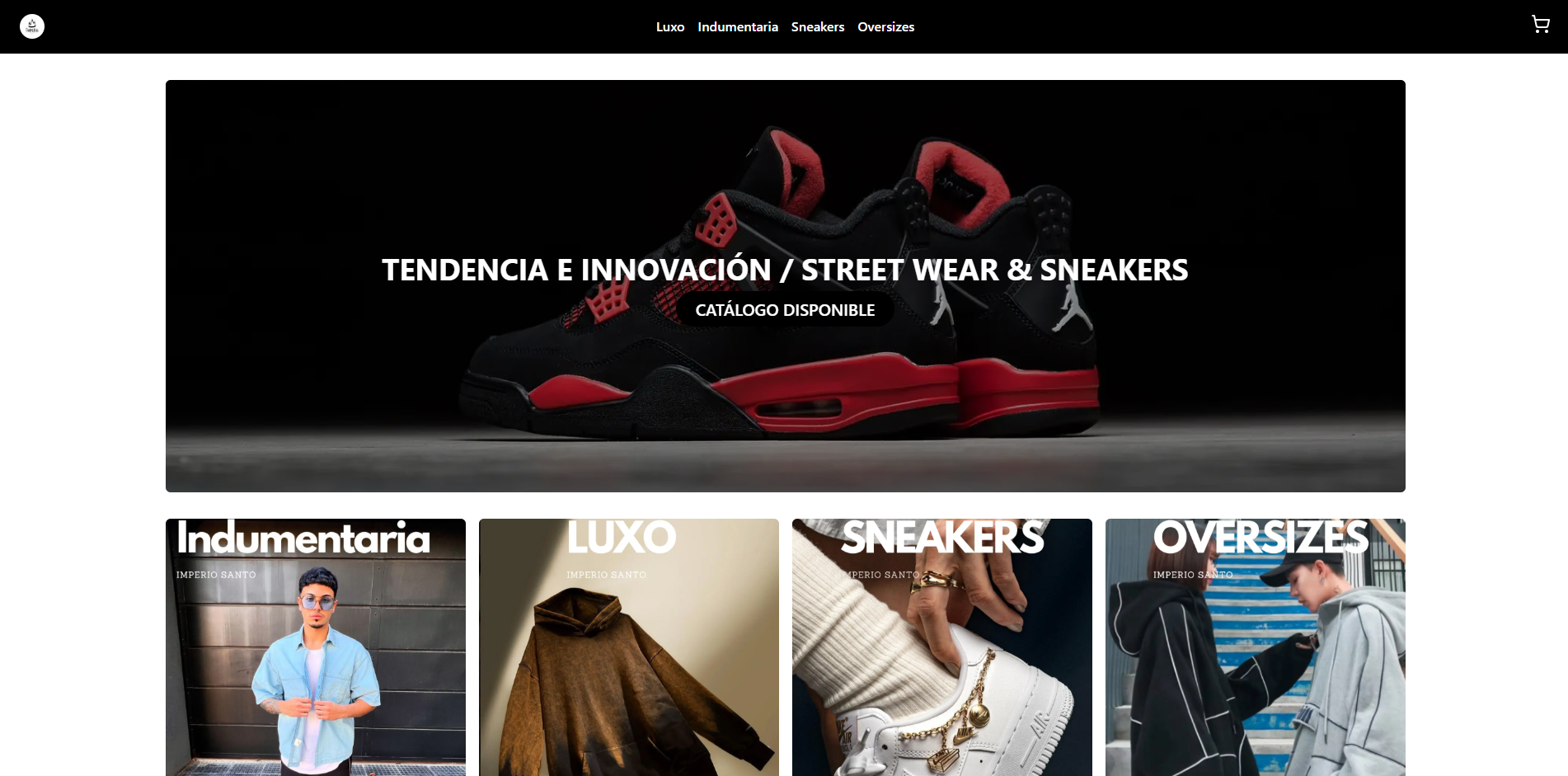Click the large OVERSIZES card title

1261,538
